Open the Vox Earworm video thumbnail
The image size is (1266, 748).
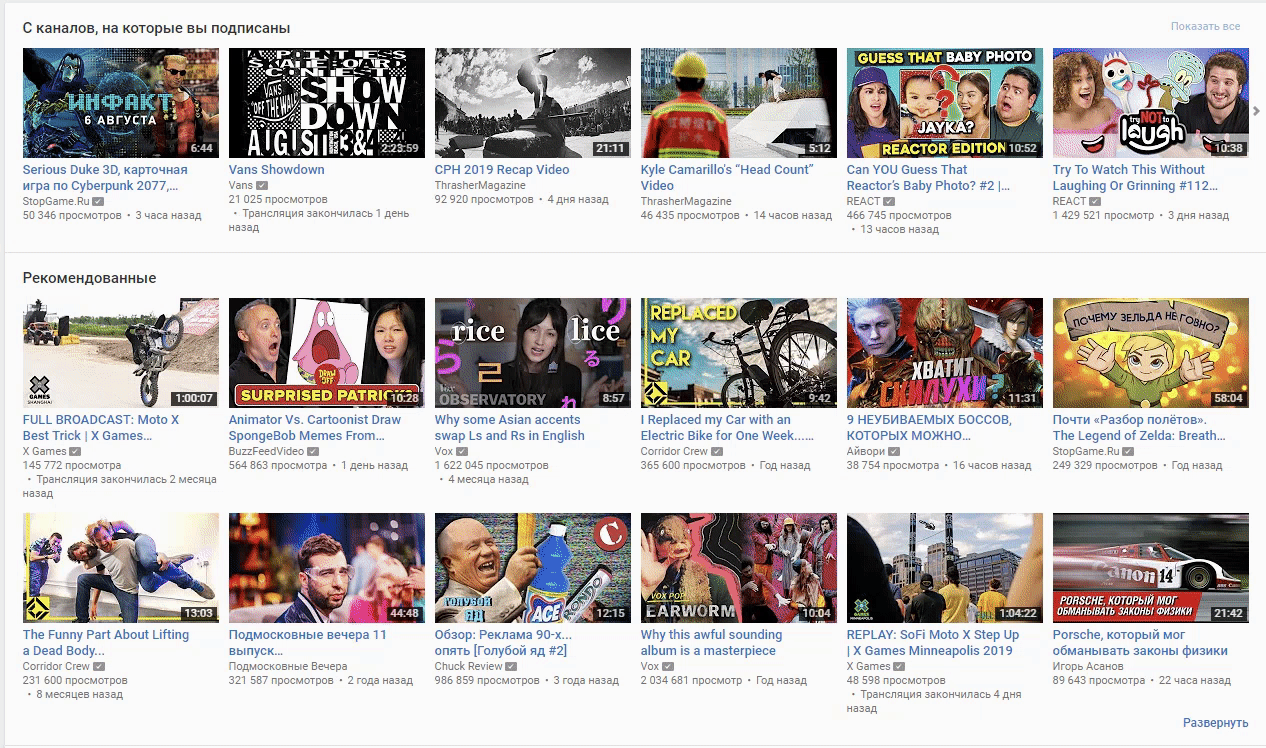coord(739,568)
